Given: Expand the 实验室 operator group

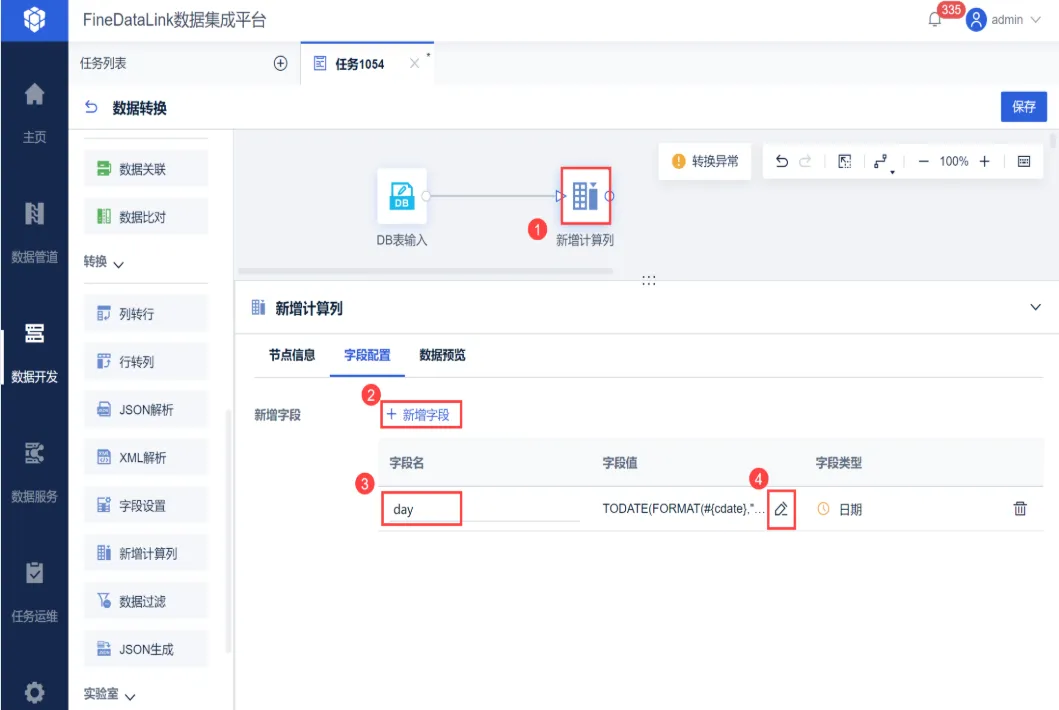Looking at the screenshot, I should click(109, 694).
